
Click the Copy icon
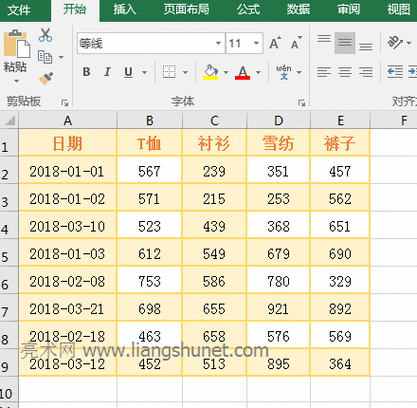(45, 57)
